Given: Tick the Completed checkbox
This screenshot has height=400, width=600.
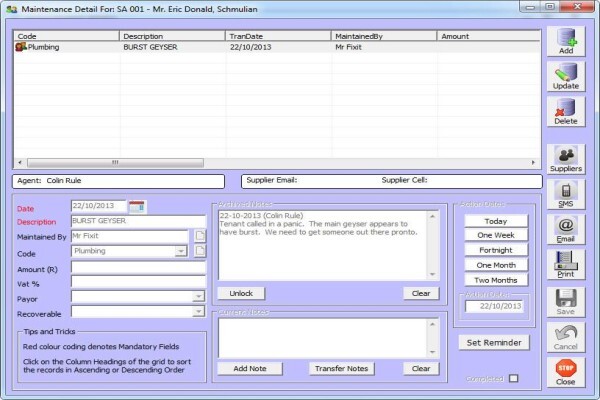Looking at the screenshot, I should point(514,378).
